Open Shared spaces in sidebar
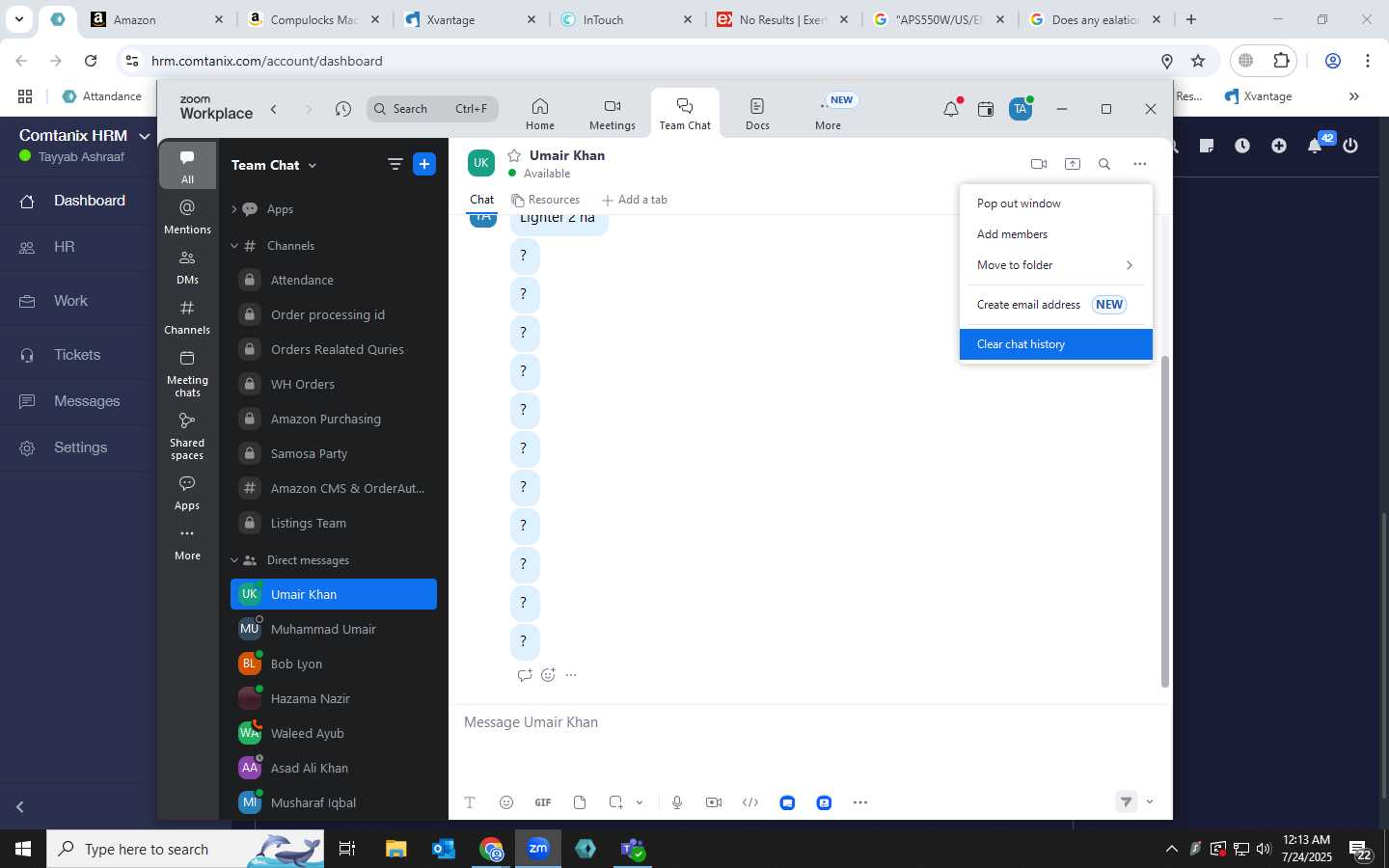 pos(187,436)
